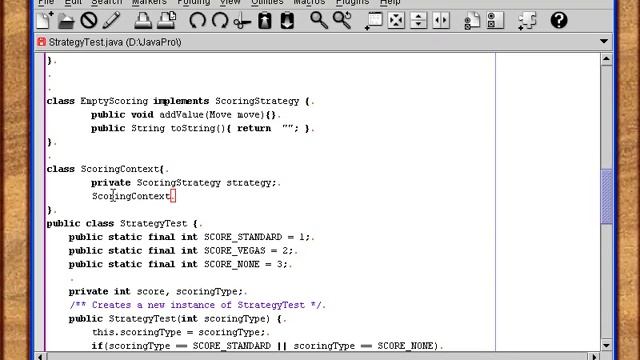
Task: Open Find dialog with magnifier icon
Action: tap(319, 20)
